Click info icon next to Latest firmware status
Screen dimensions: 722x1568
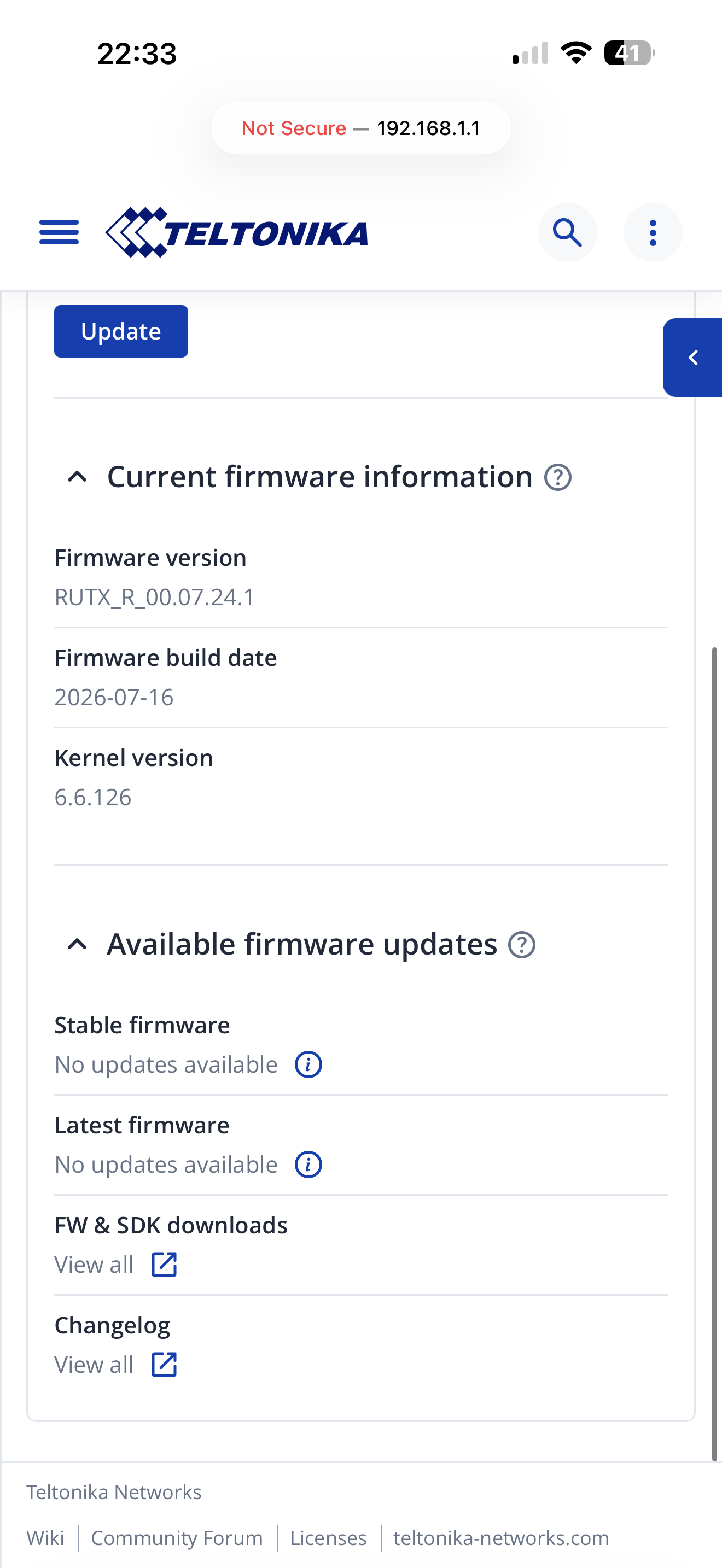308,1165
